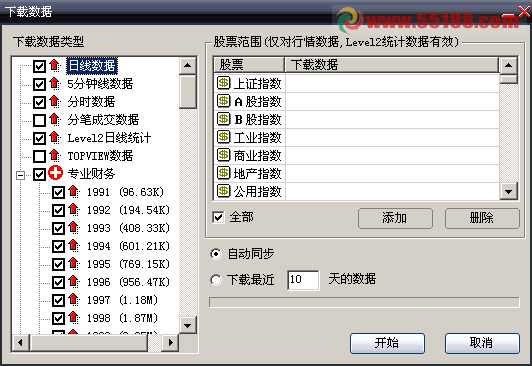This screenshot has height=366, width=532.
Task: Select the 上证指数 row
Action: coord(357,83)
